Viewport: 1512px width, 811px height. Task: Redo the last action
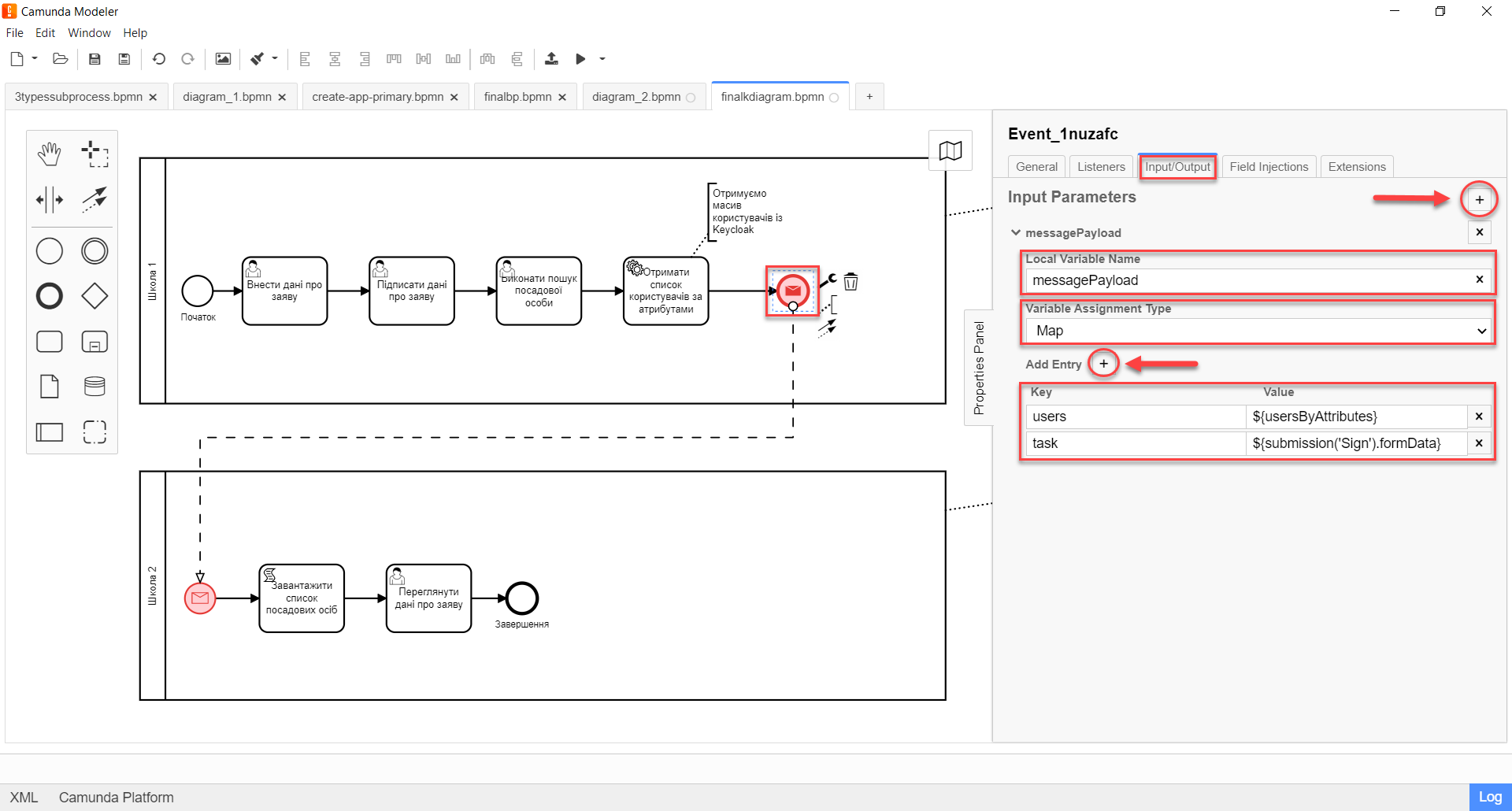pyautogui.click(x=187, y=59)
